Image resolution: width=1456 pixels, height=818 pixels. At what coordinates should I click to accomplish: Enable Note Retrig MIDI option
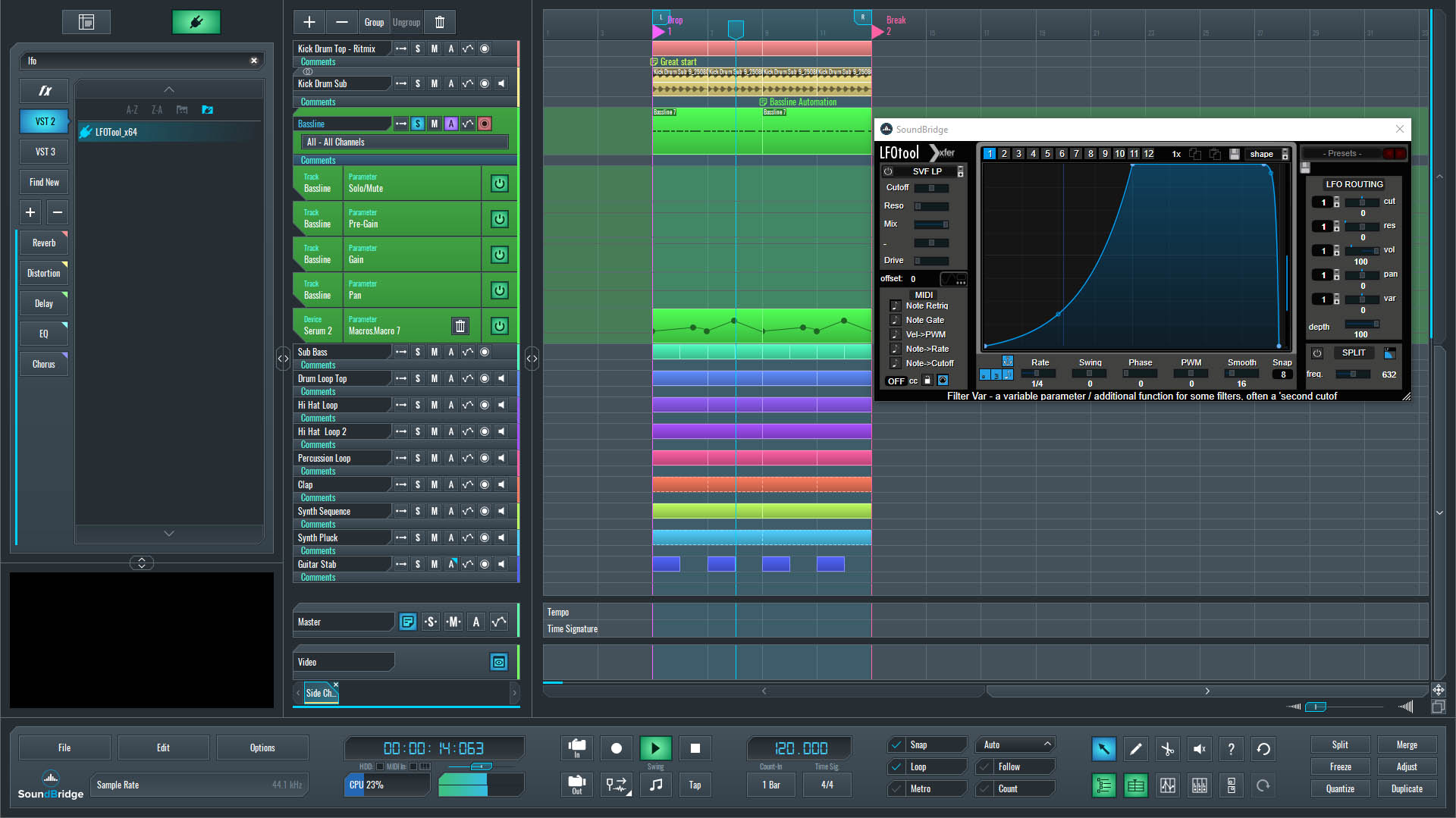click(x=895, y=306)
